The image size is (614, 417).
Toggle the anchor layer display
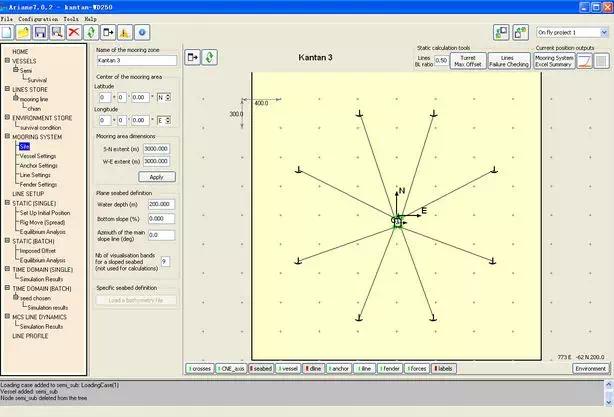pyautogui.click(x=338, y=368)
